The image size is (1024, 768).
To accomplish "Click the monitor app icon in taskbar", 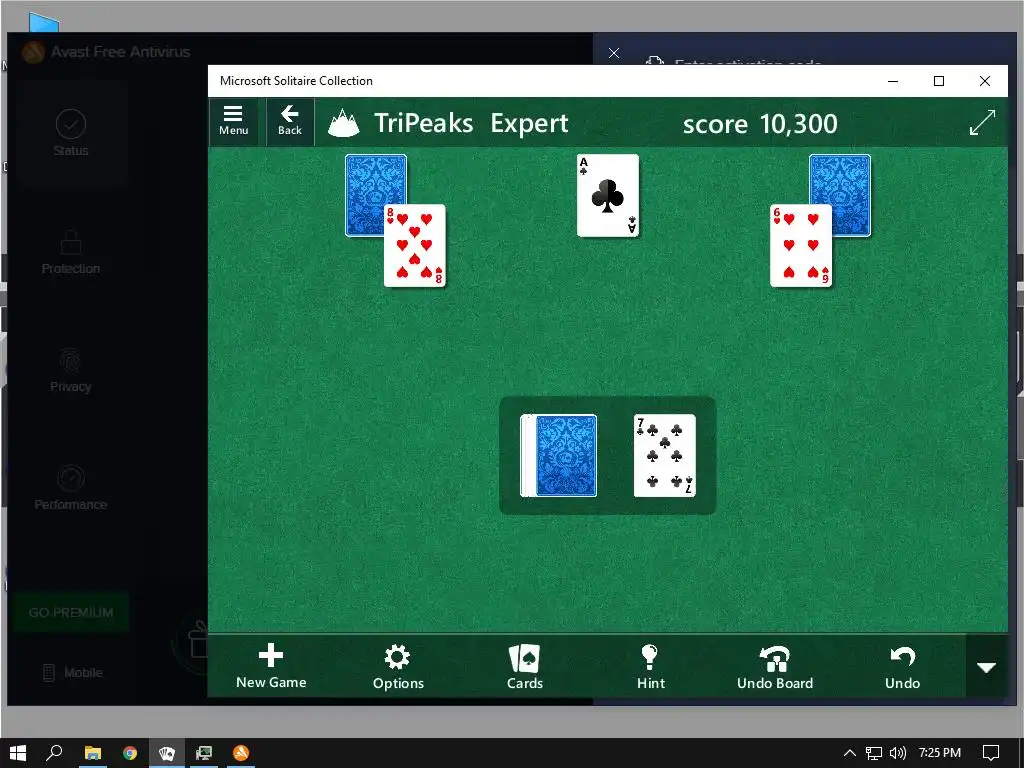I will pos(204,753).
